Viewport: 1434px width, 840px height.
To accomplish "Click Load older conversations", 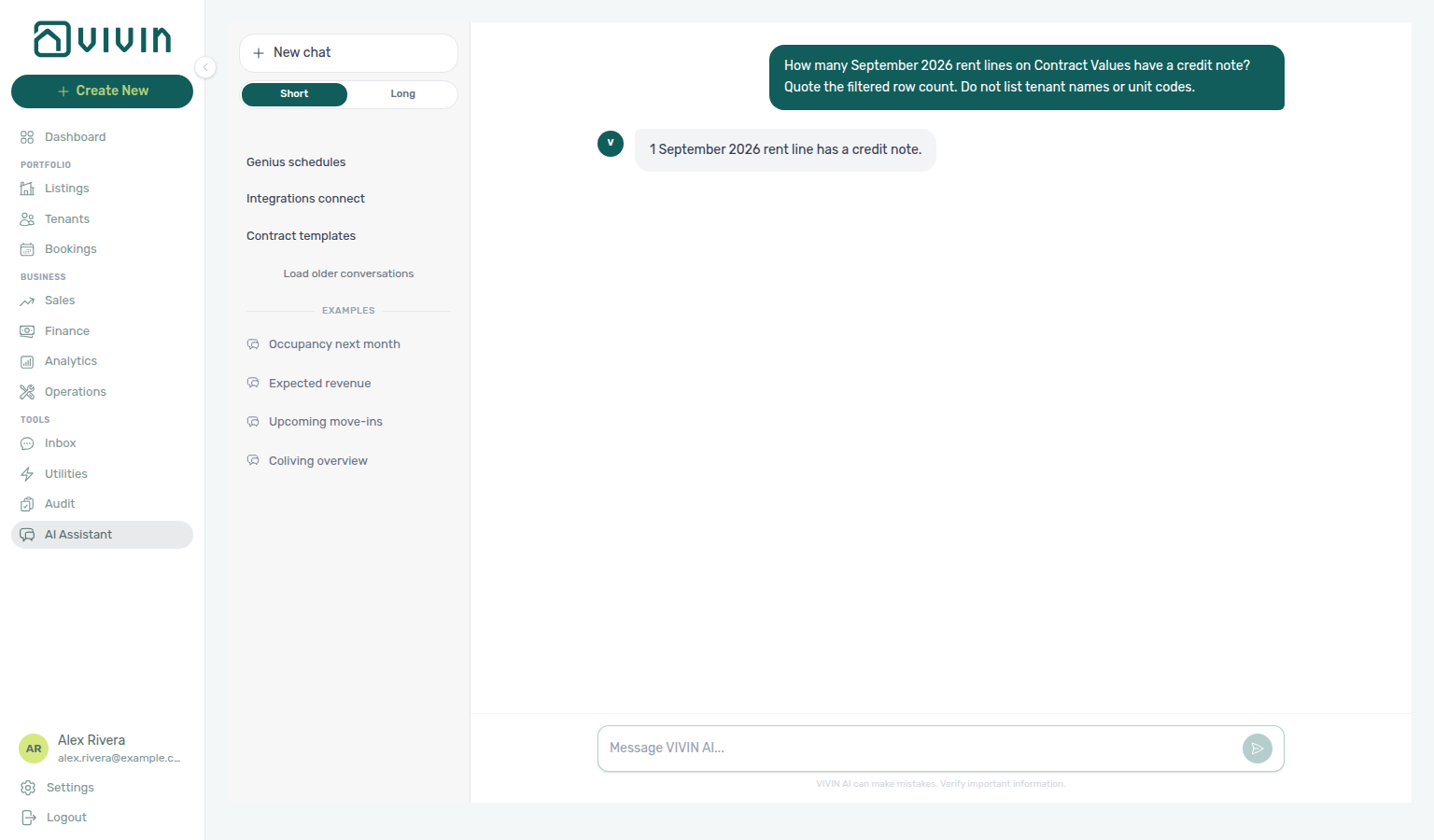I will point(348,273).
